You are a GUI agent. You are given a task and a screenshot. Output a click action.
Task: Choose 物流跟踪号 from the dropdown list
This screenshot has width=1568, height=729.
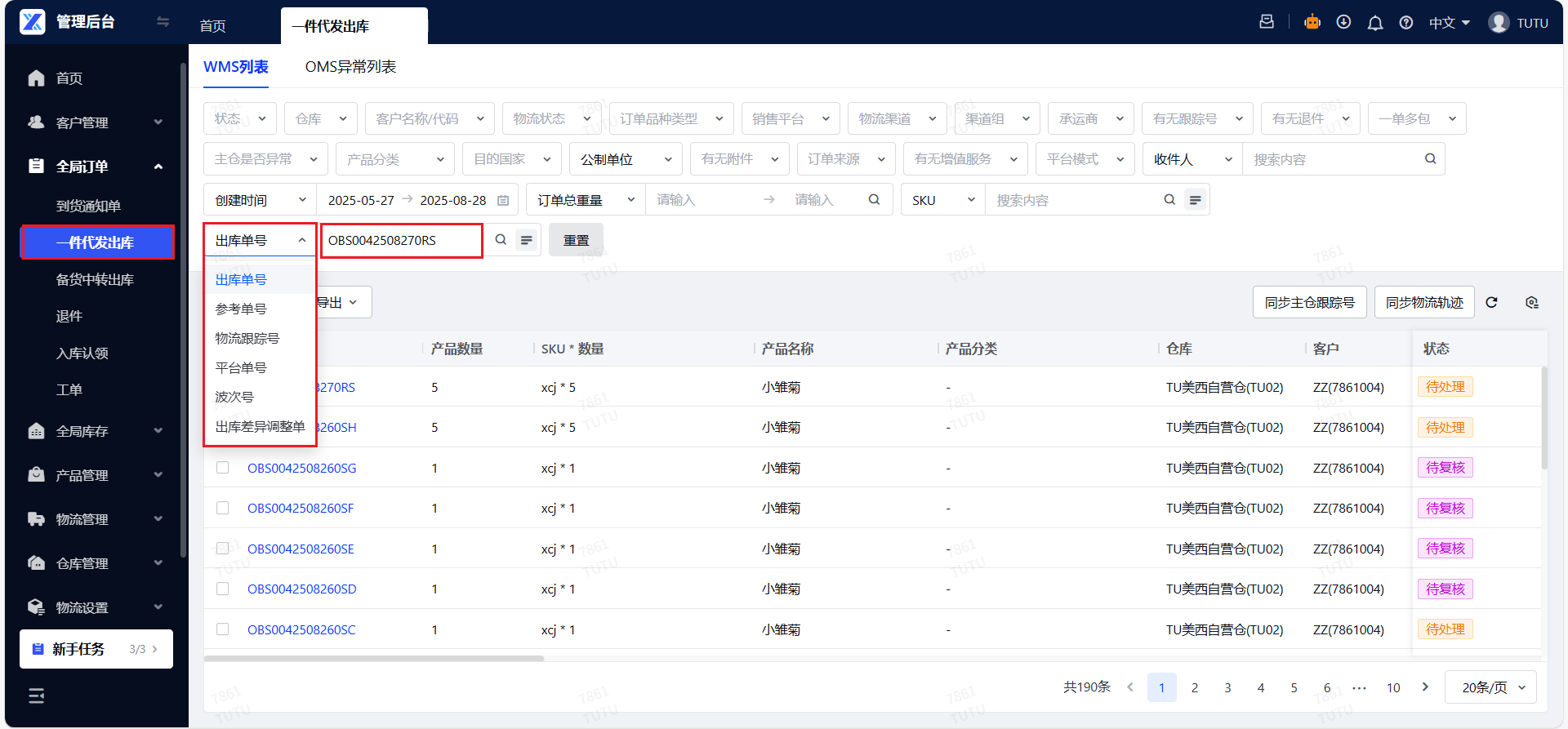coord(247,338)
